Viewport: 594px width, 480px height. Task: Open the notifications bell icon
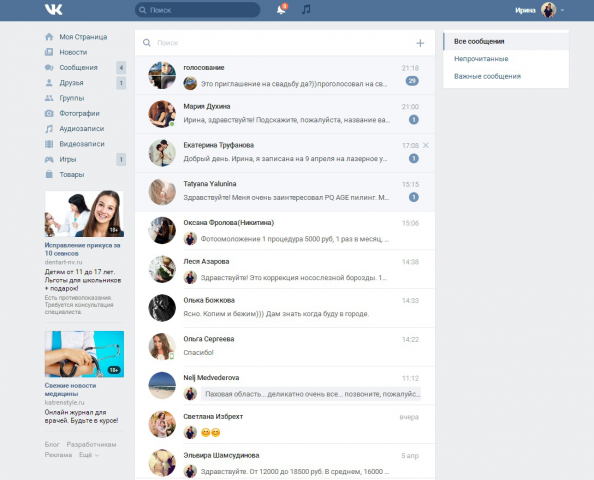point(281,9)
